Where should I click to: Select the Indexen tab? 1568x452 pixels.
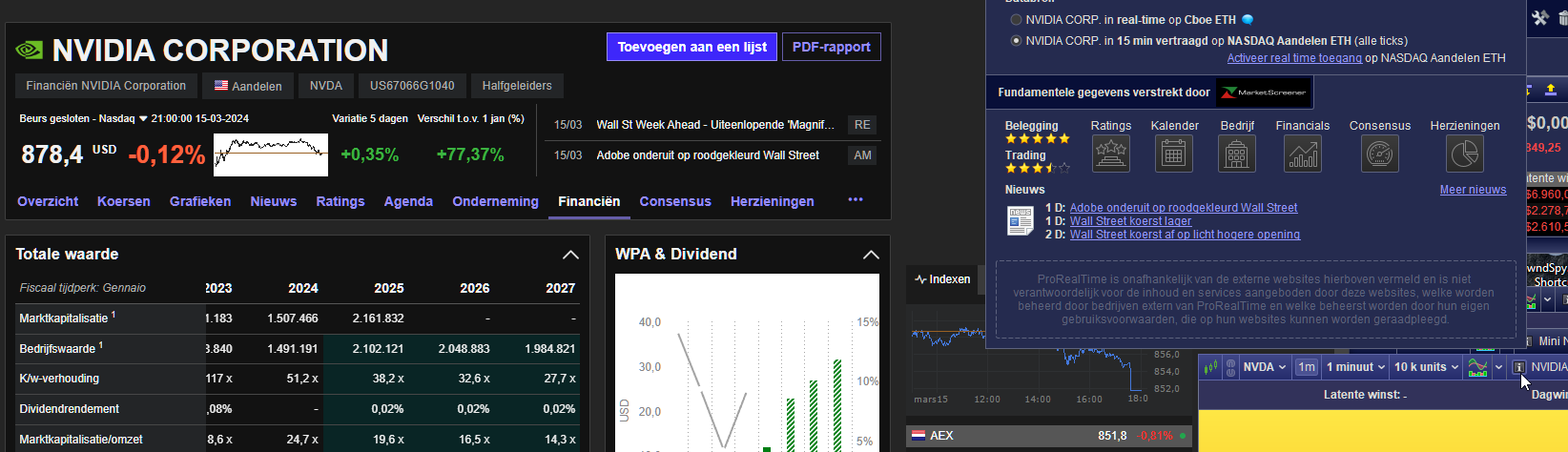tap(942, 279)
